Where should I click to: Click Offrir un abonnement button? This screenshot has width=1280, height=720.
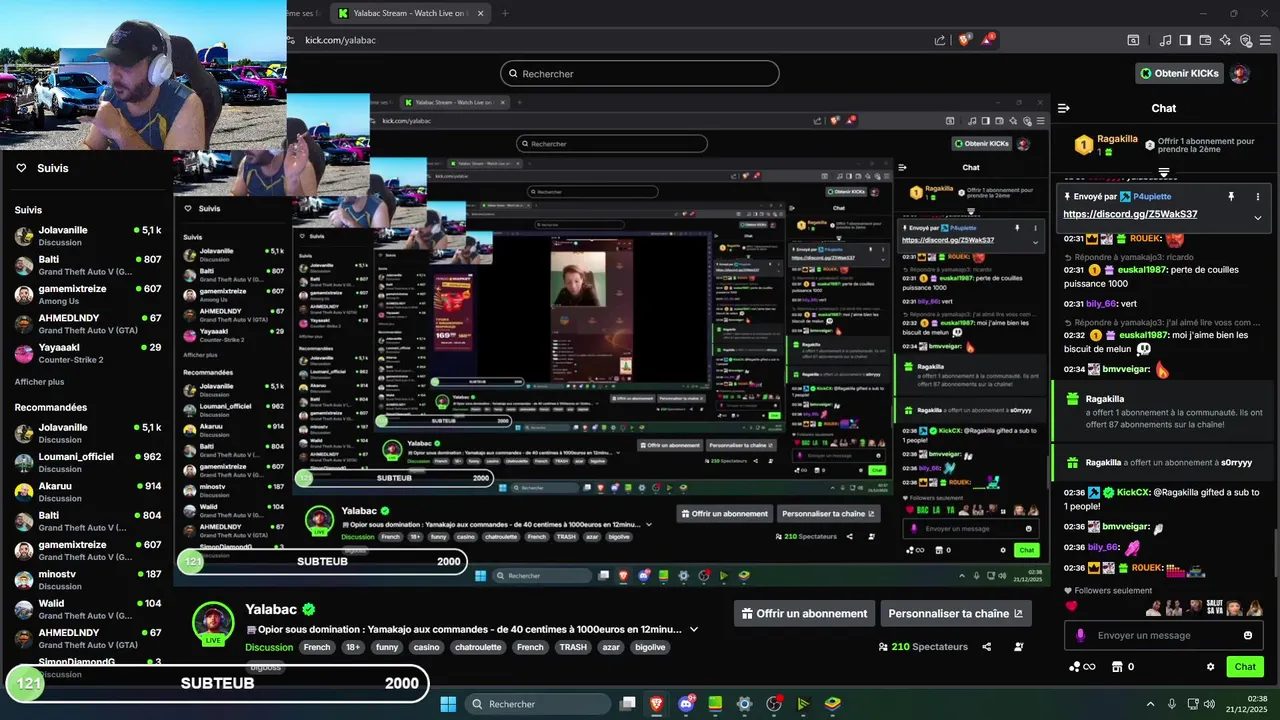point(804,614)
